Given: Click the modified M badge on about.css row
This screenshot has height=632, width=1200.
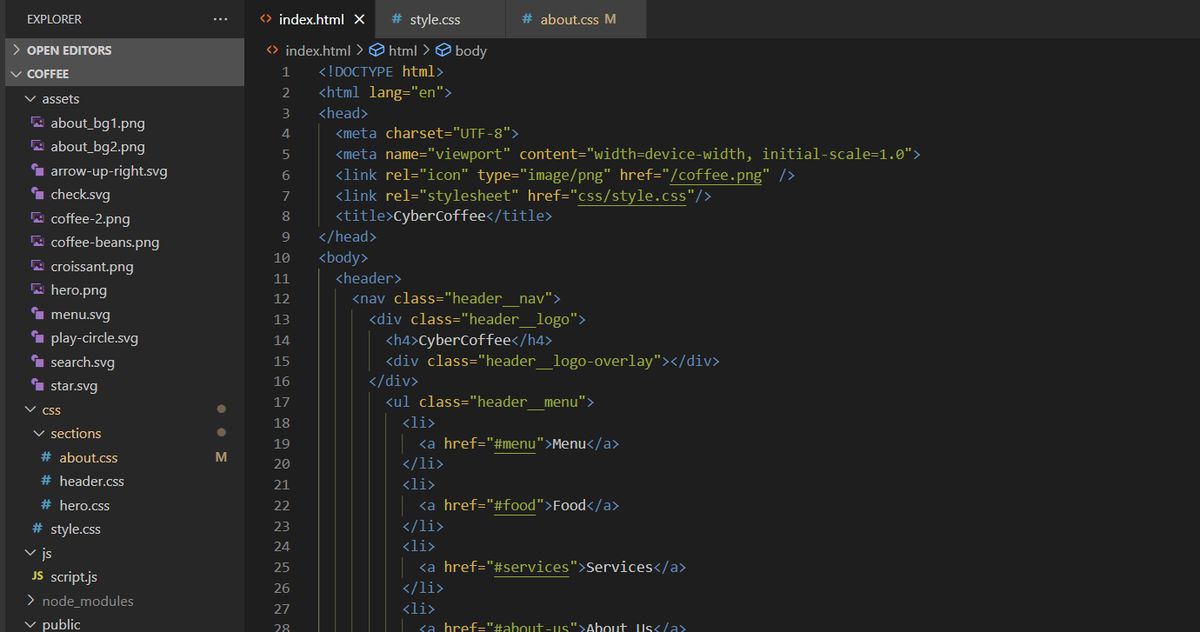Looking at the screenshot, I should coord(221,458).
